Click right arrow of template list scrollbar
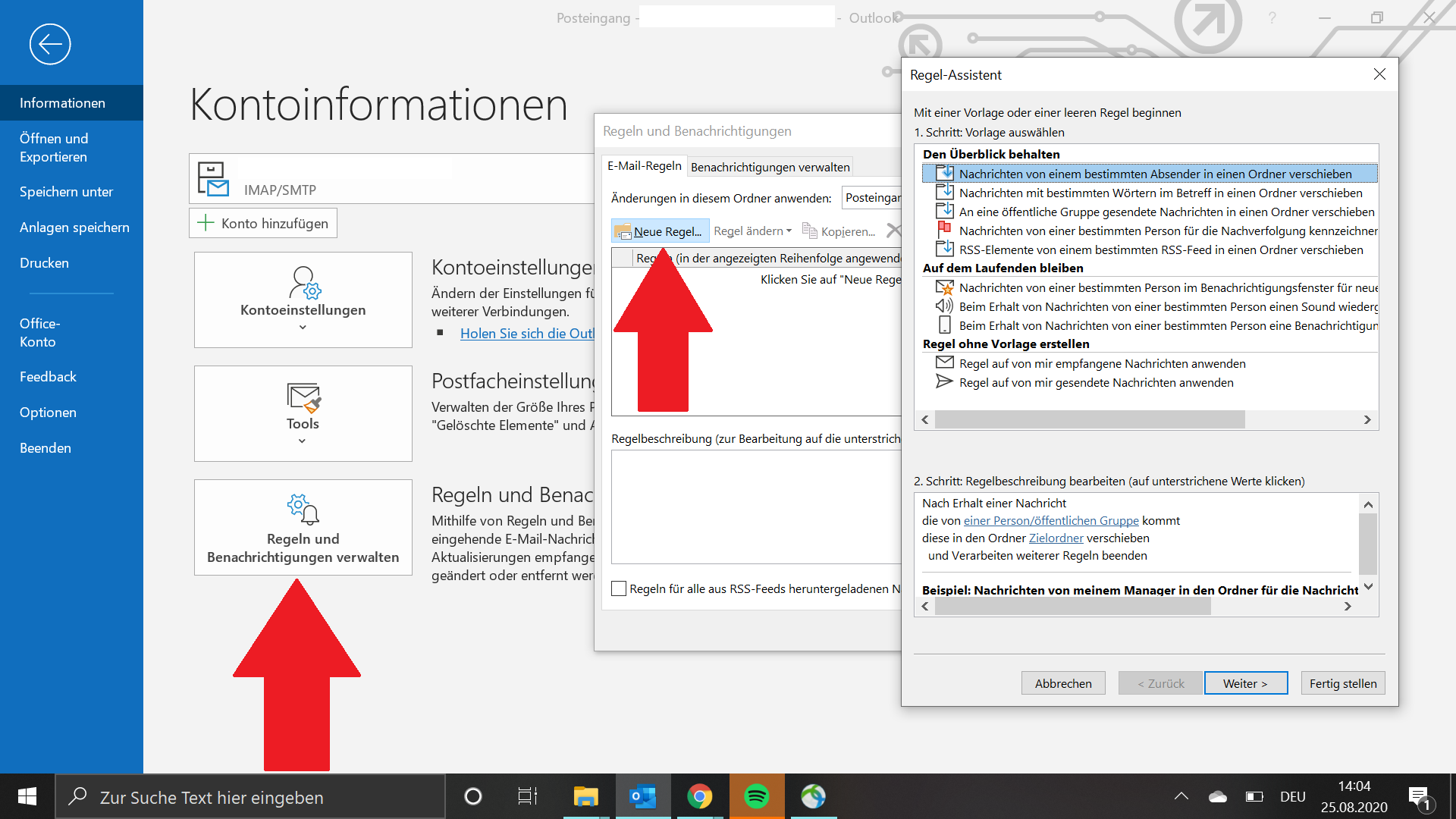This screenshot has width=1456, height=819. tap(1367, 419)
